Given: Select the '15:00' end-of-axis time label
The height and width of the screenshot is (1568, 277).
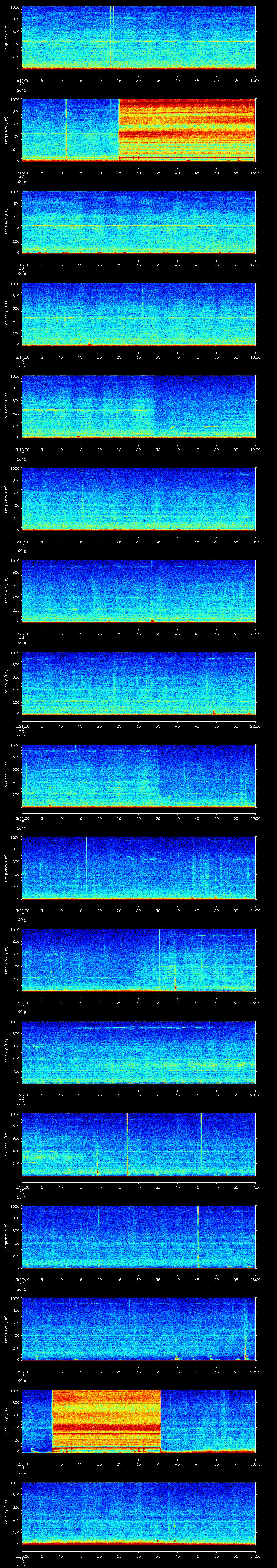Looking at the screenshot, I should [x=255, y=80].
